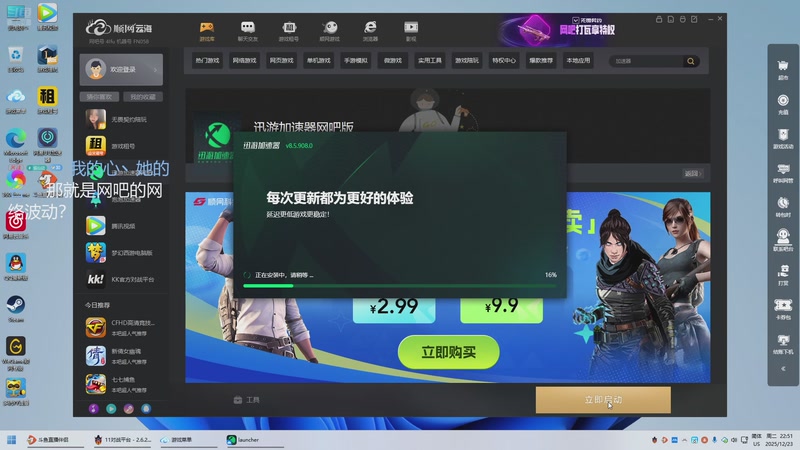
Task: Open the 游戏活动 icon in right sidebar
Action: (783, 139)
